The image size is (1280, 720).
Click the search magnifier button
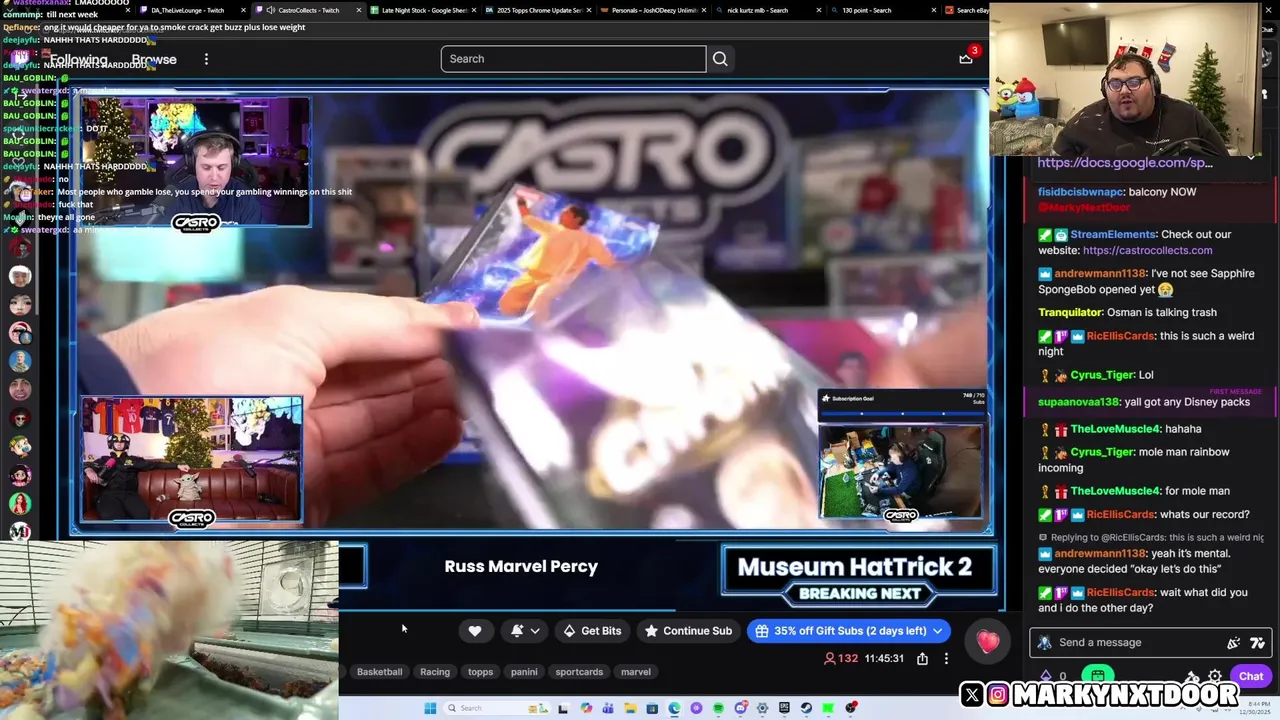[x=720, y=59]
